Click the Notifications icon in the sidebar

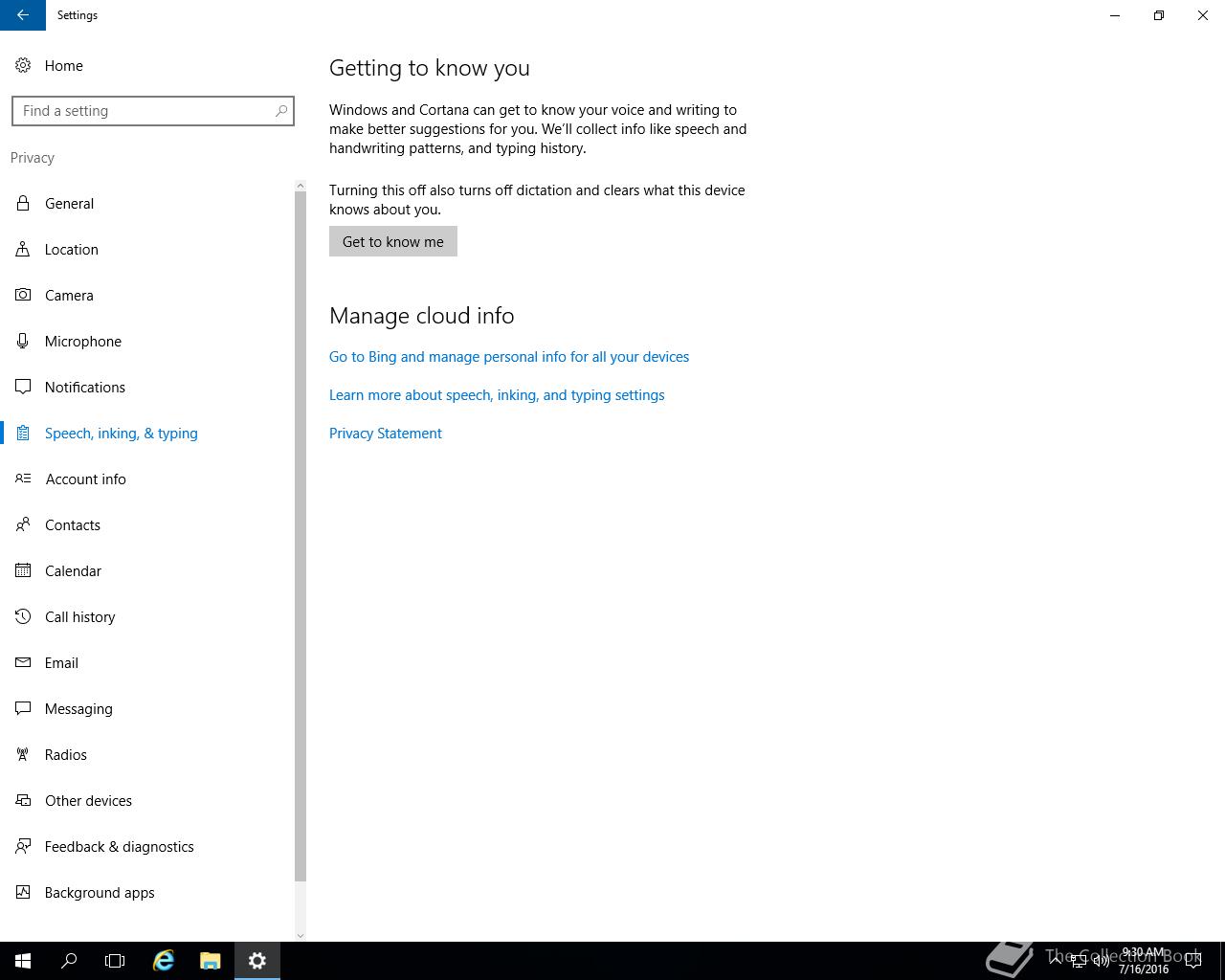click(23, 387)
